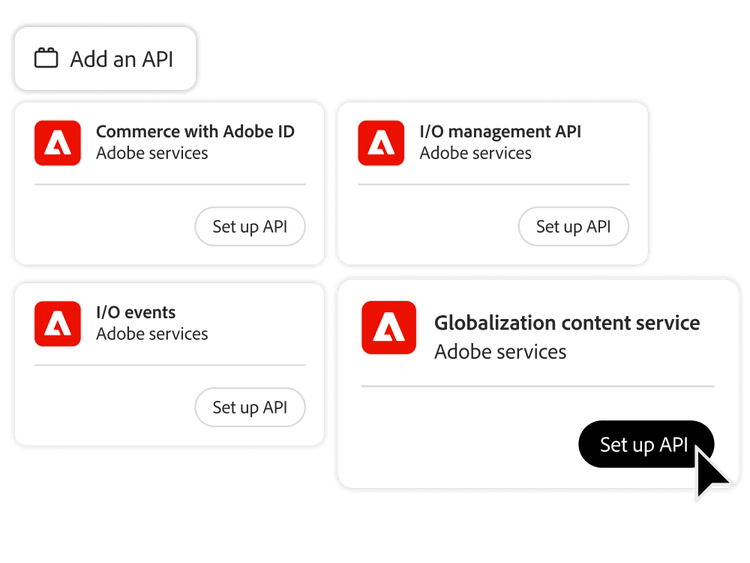
Task: Click Adobe services under Commerce with Adobe ID
Action: point(152,153)
